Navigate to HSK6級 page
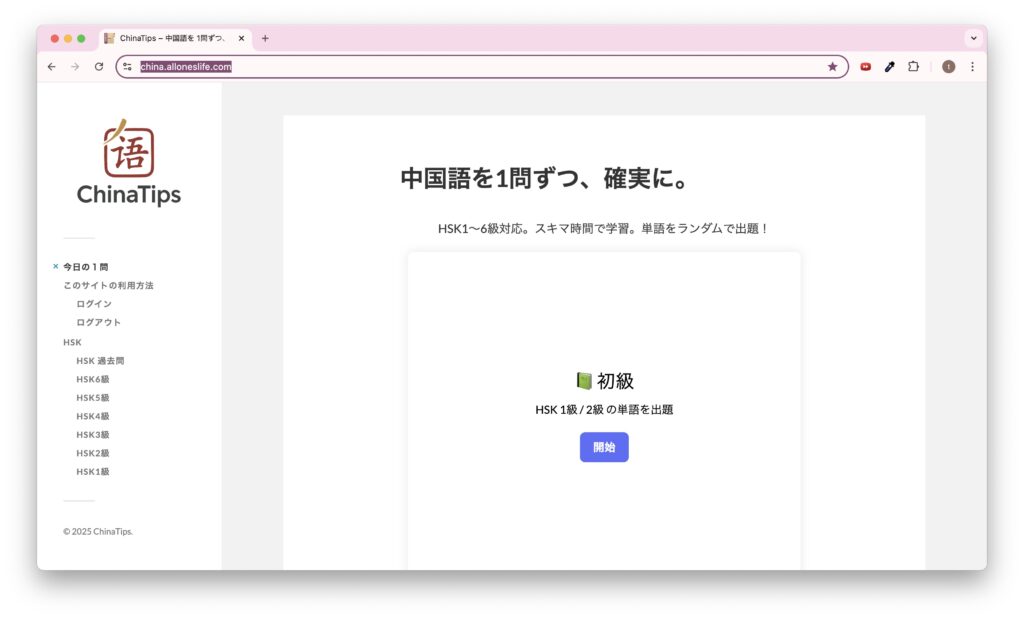Screen dimensions: 1024x619 point(93,379)
